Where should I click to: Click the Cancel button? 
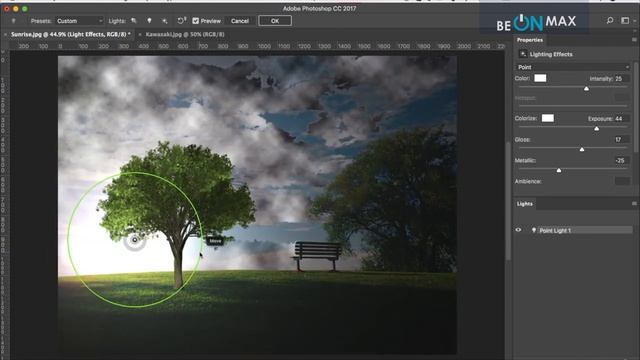pos(240,21)
